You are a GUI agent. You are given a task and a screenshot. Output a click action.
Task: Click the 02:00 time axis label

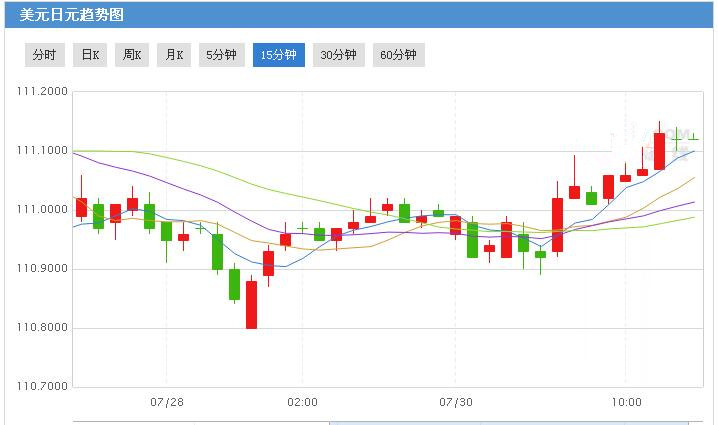(x=302, y=402)
